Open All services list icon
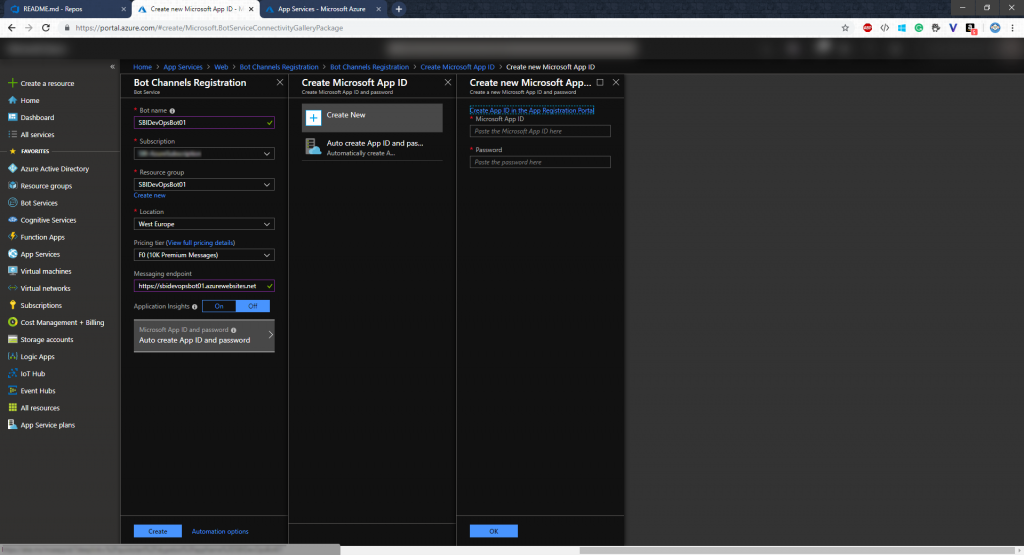The height and width of the screenshot is (555, 1024). [x=12, y=134]
